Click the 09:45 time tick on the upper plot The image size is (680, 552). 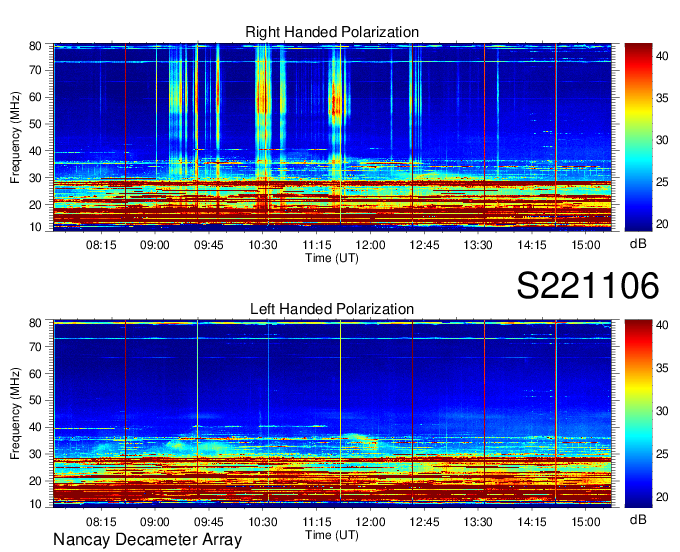coord(209,245)
